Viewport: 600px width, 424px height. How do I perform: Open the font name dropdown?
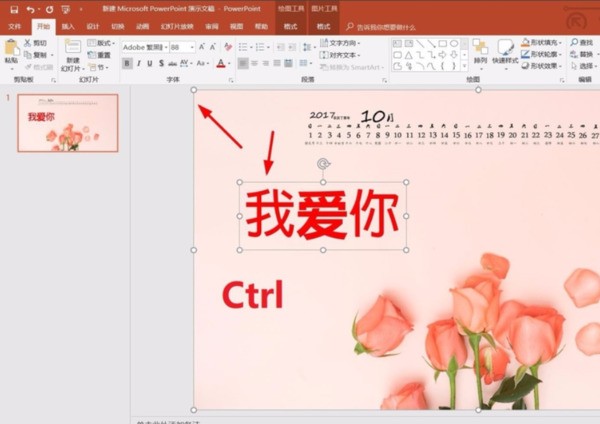pyautogui.click(x=164, y=46)
